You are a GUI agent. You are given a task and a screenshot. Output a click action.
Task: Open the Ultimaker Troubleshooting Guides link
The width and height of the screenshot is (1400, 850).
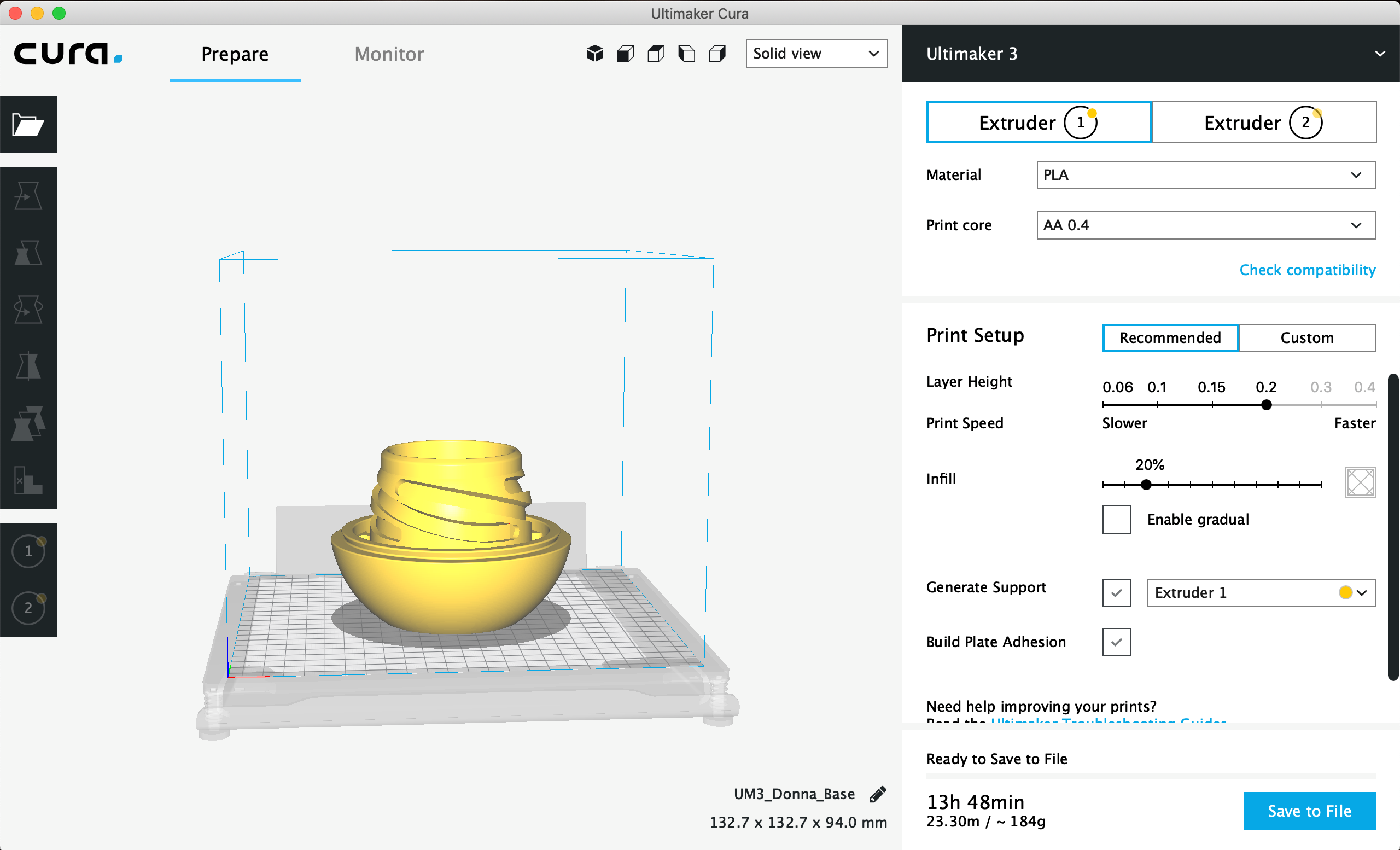[x=1108, y=720]
